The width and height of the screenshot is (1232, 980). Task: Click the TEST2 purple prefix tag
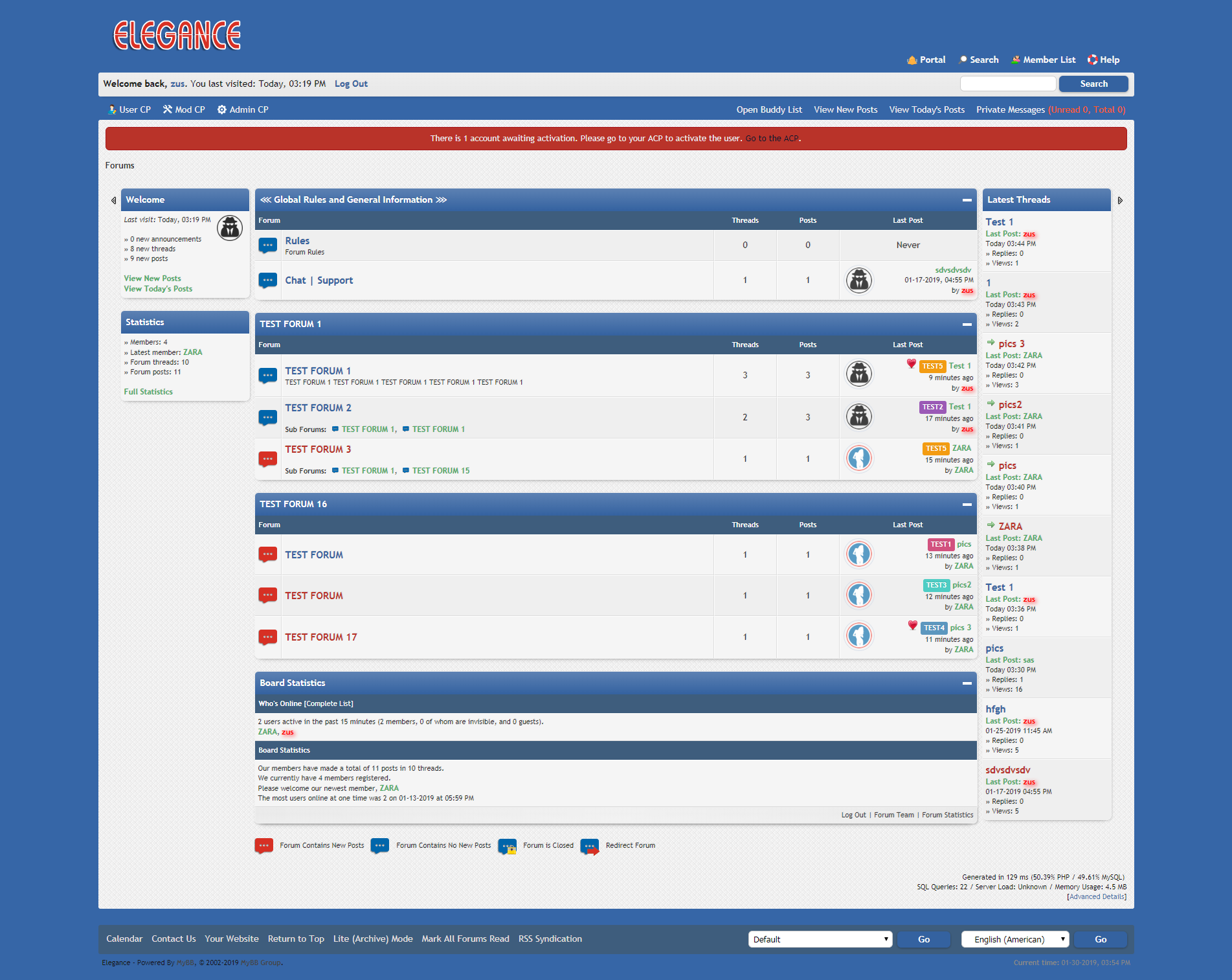tap(933, 407)
